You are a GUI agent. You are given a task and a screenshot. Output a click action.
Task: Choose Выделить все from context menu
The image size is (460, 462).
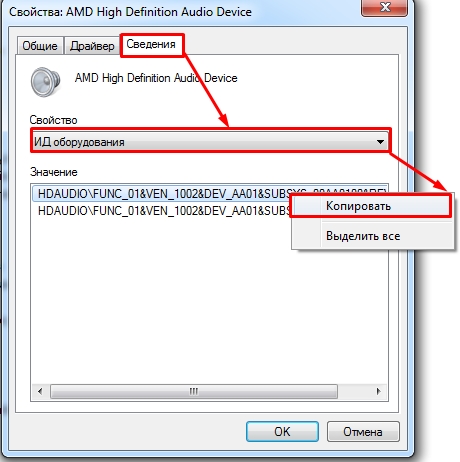pyautogui.click(x=373, y=236)
